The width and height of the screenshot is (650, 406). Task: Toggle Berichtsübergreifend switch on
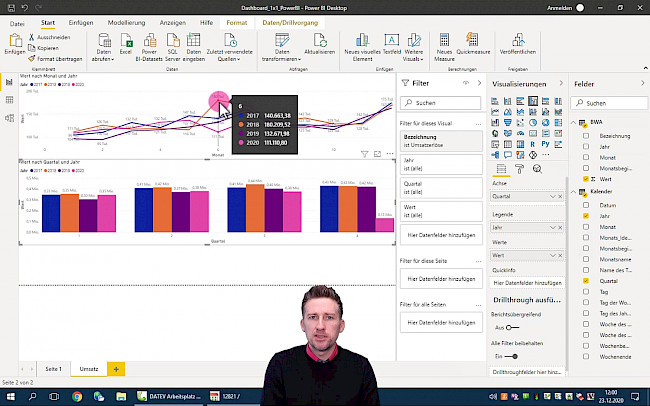(x=511, y=327)
